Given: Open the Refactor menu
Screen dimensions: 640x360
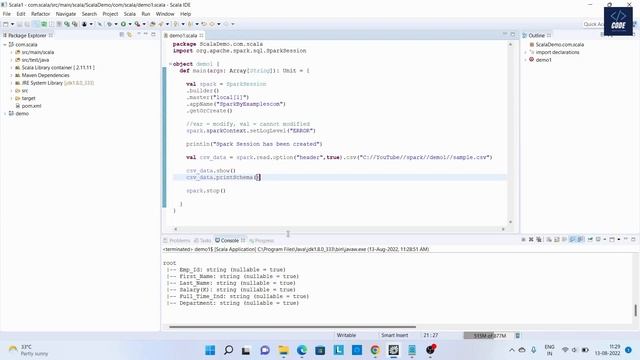Looking at the screenshot, I should click(x=40, y=14).
